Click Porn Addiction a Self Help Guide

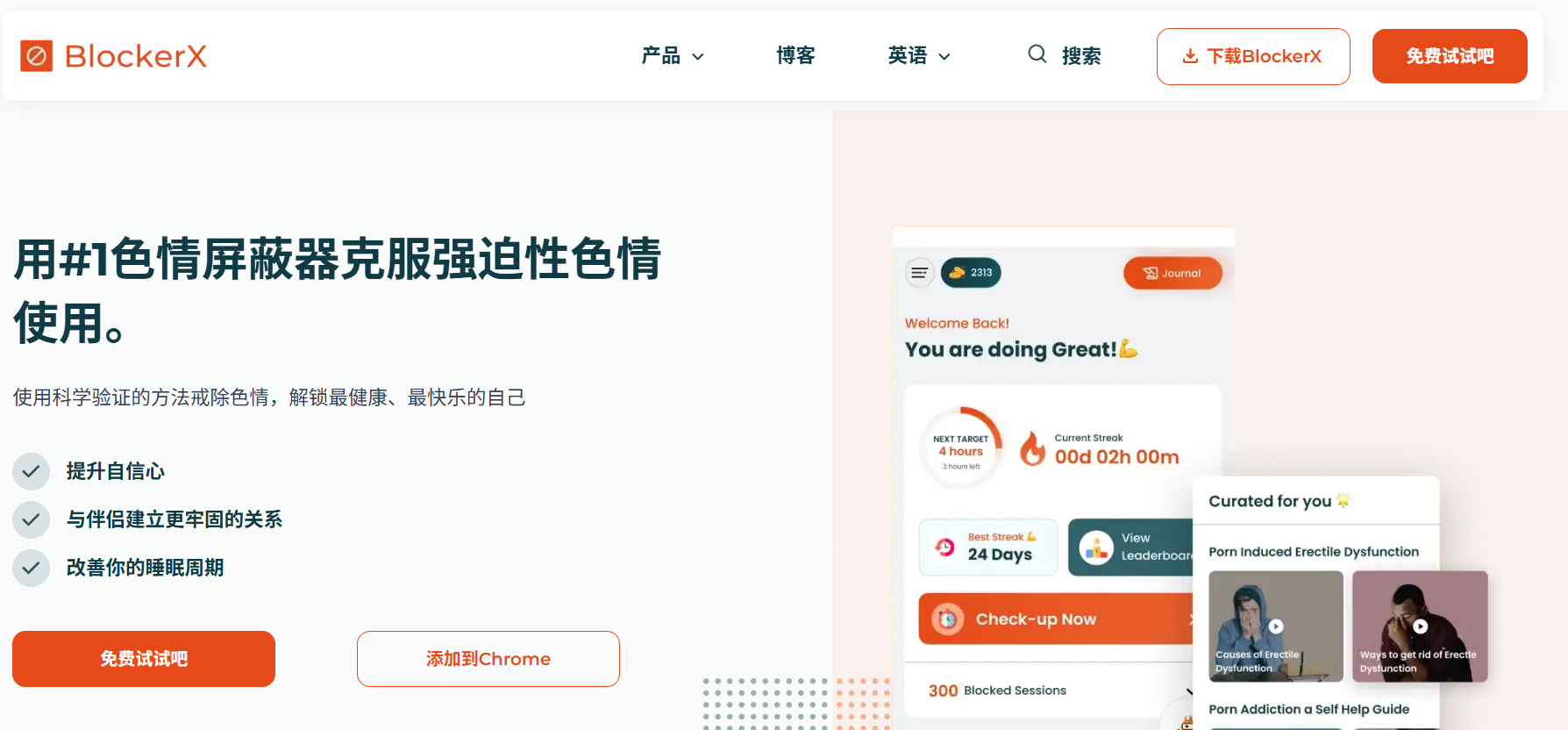(1308, 709)
